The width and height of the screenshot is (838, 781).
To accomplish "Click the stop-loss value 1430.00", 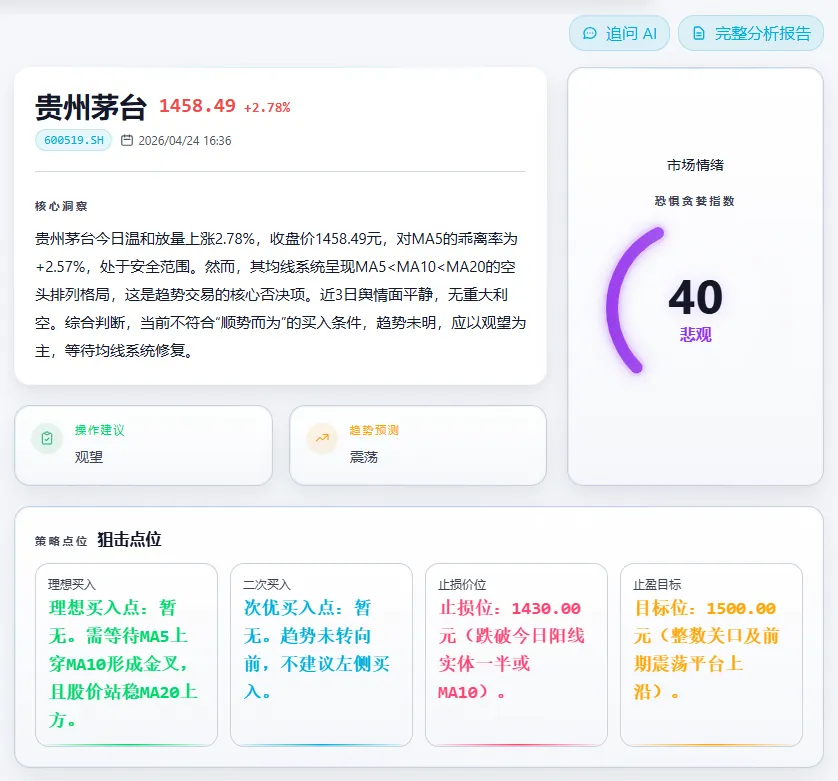I will click(546, 608).
